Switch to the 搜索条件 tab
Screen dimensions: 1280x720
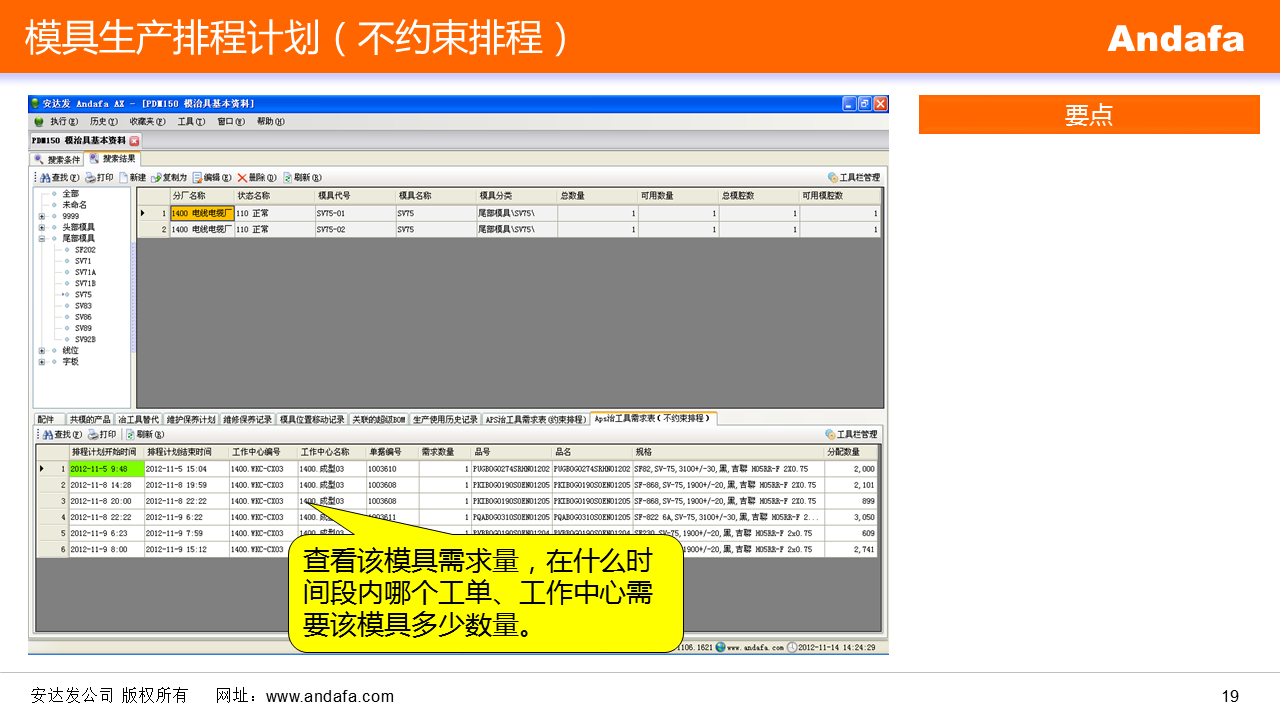coord(58,159)
